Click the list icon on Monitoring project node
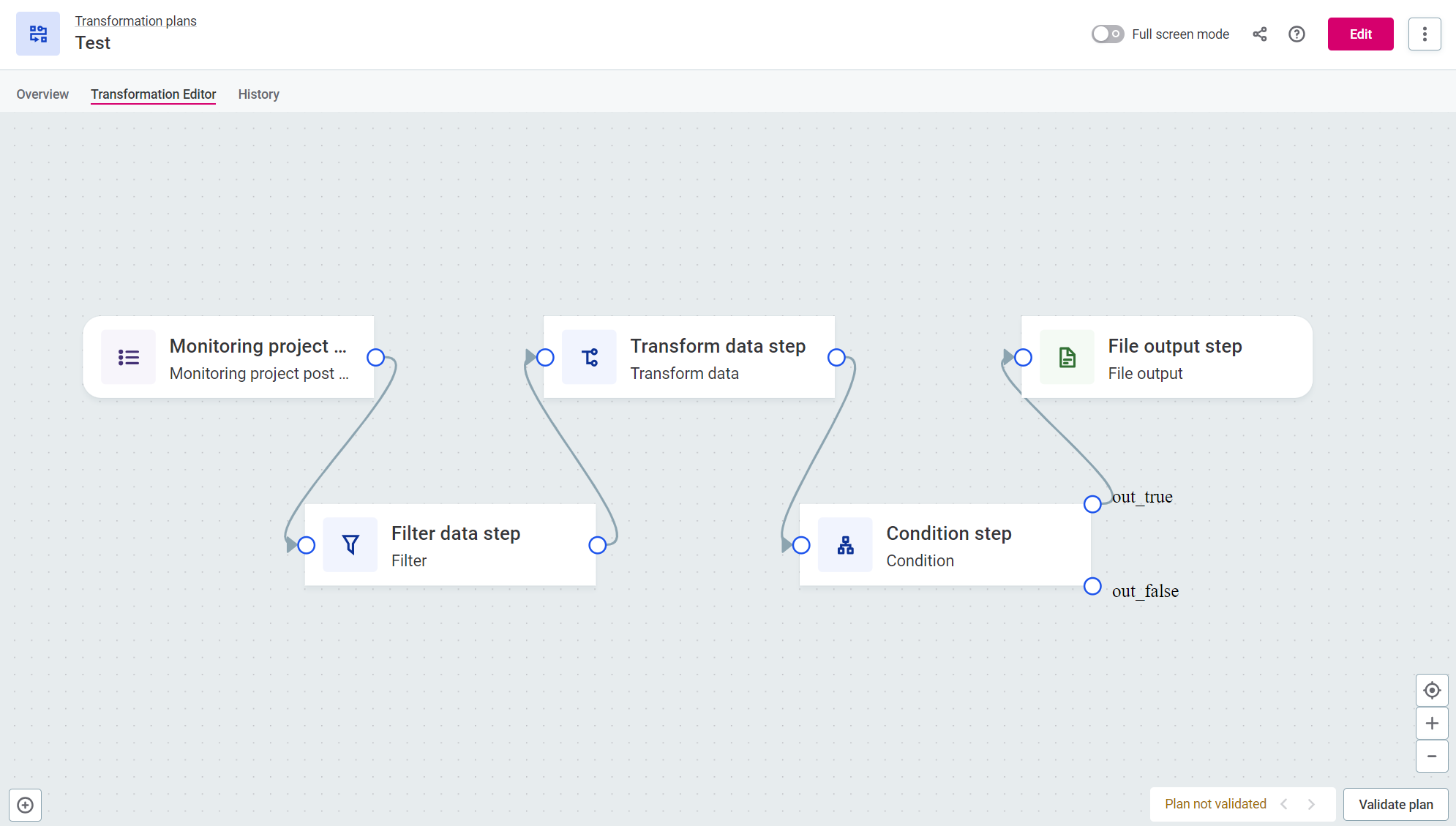Viewport: 1456px width, 826px height. pyautogui.click(x=129, y=358)
